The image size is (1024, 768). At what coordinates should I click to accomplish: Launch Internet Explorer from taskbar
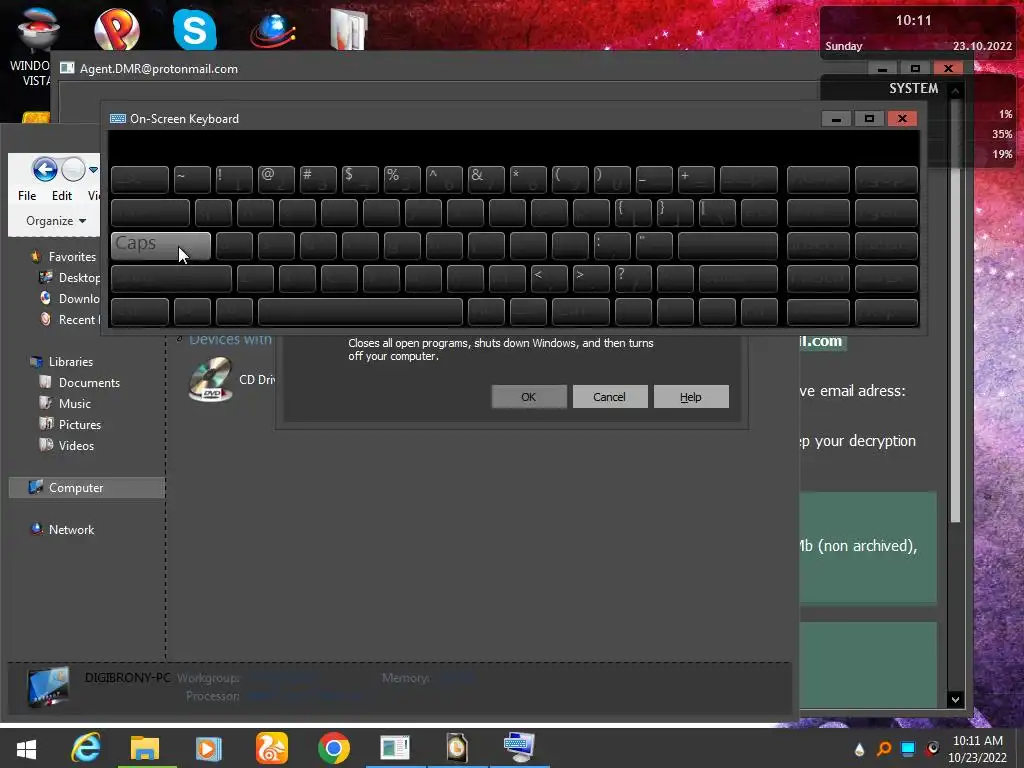86,748
